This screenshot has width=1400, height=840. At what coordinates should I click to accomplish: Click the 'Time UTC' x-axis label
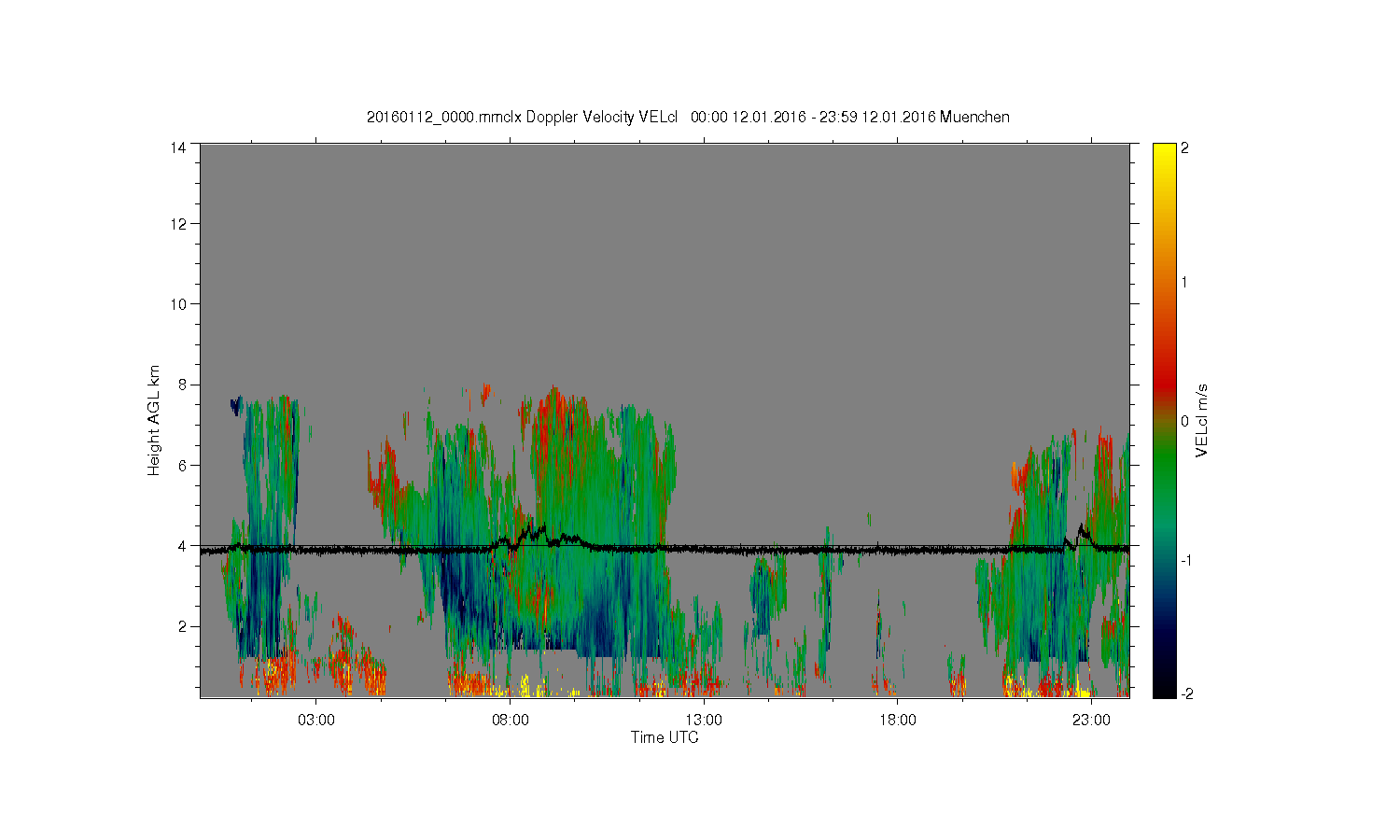(665, 737)
